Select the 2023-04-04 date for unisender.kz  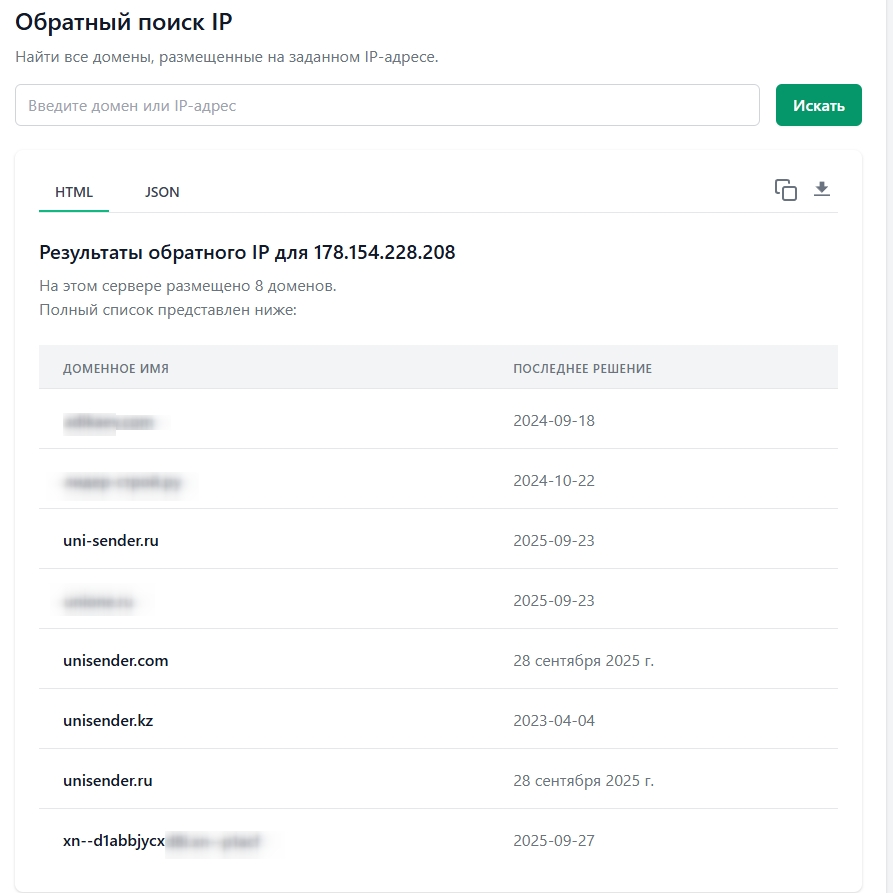click(554, 721)
